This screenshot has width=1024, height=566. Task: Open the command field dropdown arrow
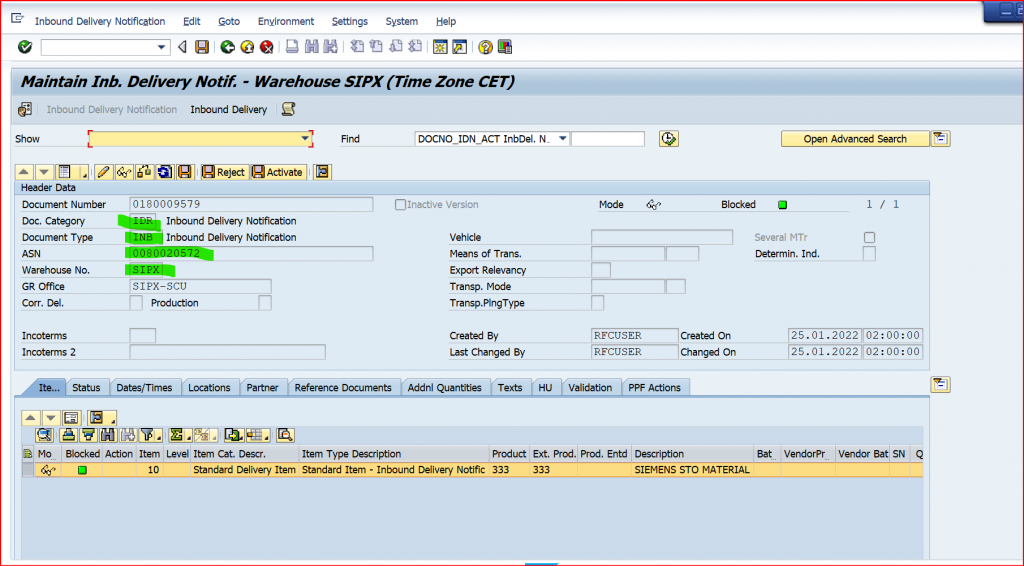[161, 47]
